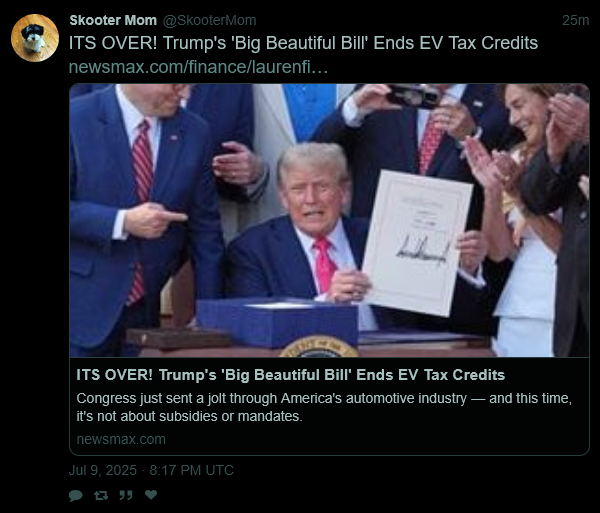
Task: Visit the @SkooterMom handle link
Action: (x=210, y=20)
